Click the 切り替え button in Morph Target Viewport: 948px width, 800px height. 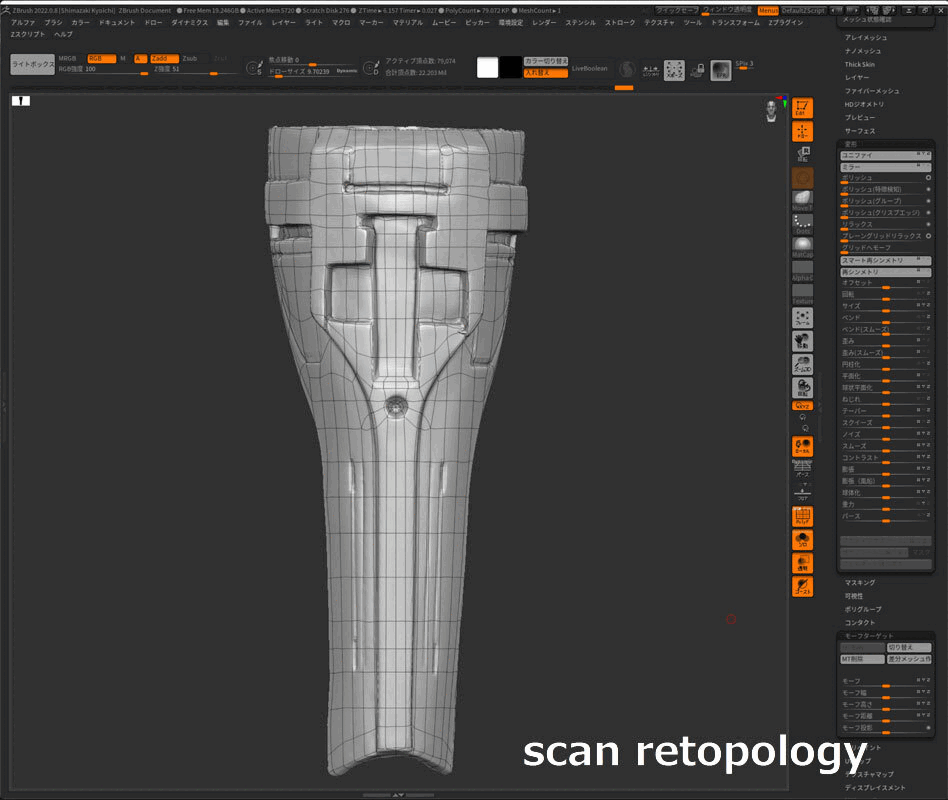(x=909, y=647)
